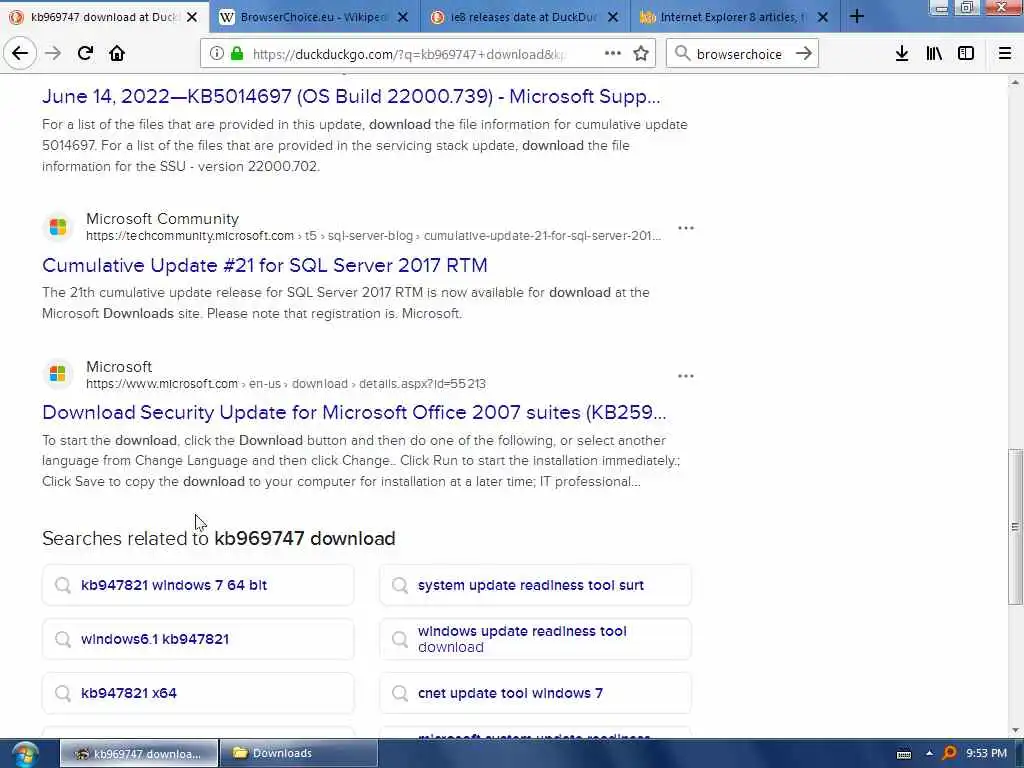Search related: windows update readiness tool download
The height and width of the screenshot is (768, 1024).
click(x=535, y=639)
